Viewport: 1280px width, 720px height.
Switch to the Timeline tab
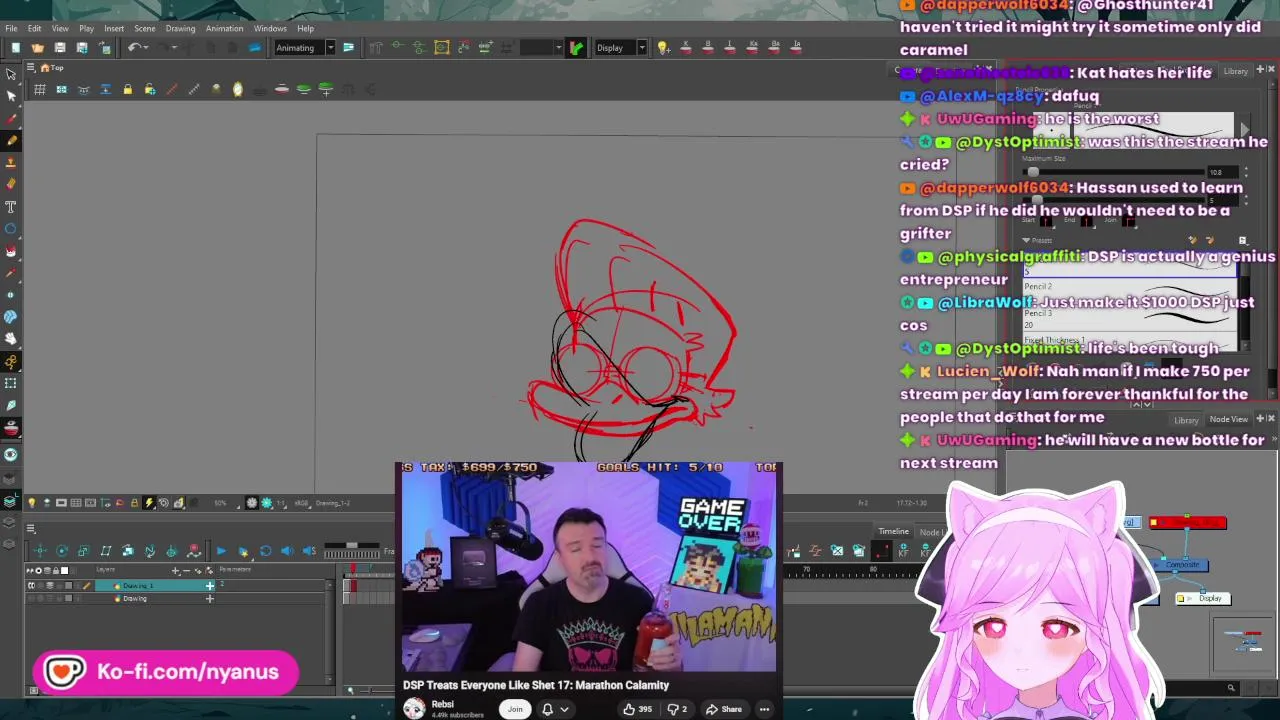click(x=893, y=532)
